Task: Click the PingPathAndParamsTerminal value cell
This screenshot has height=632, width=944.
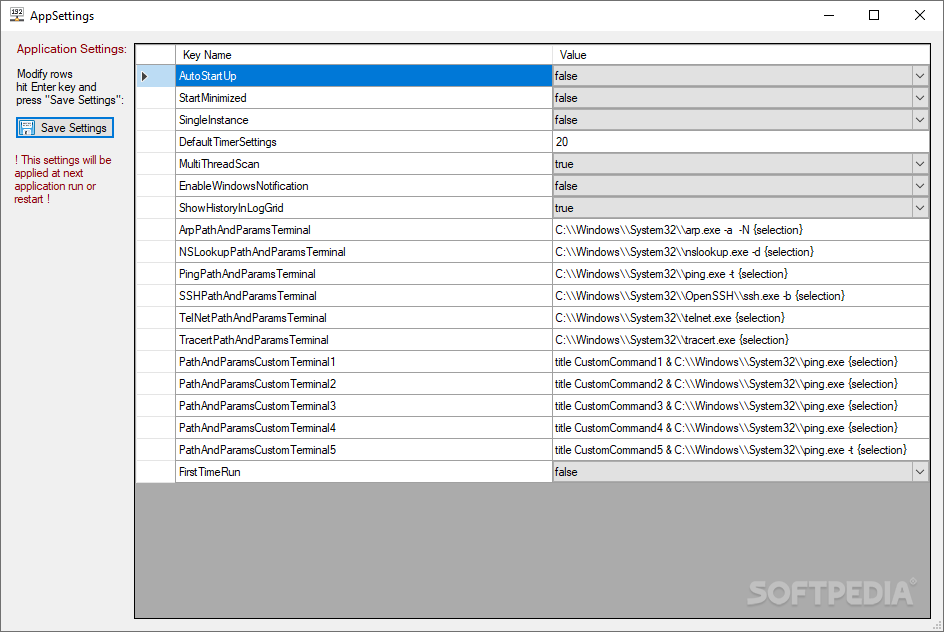Action: pos(741,274)
